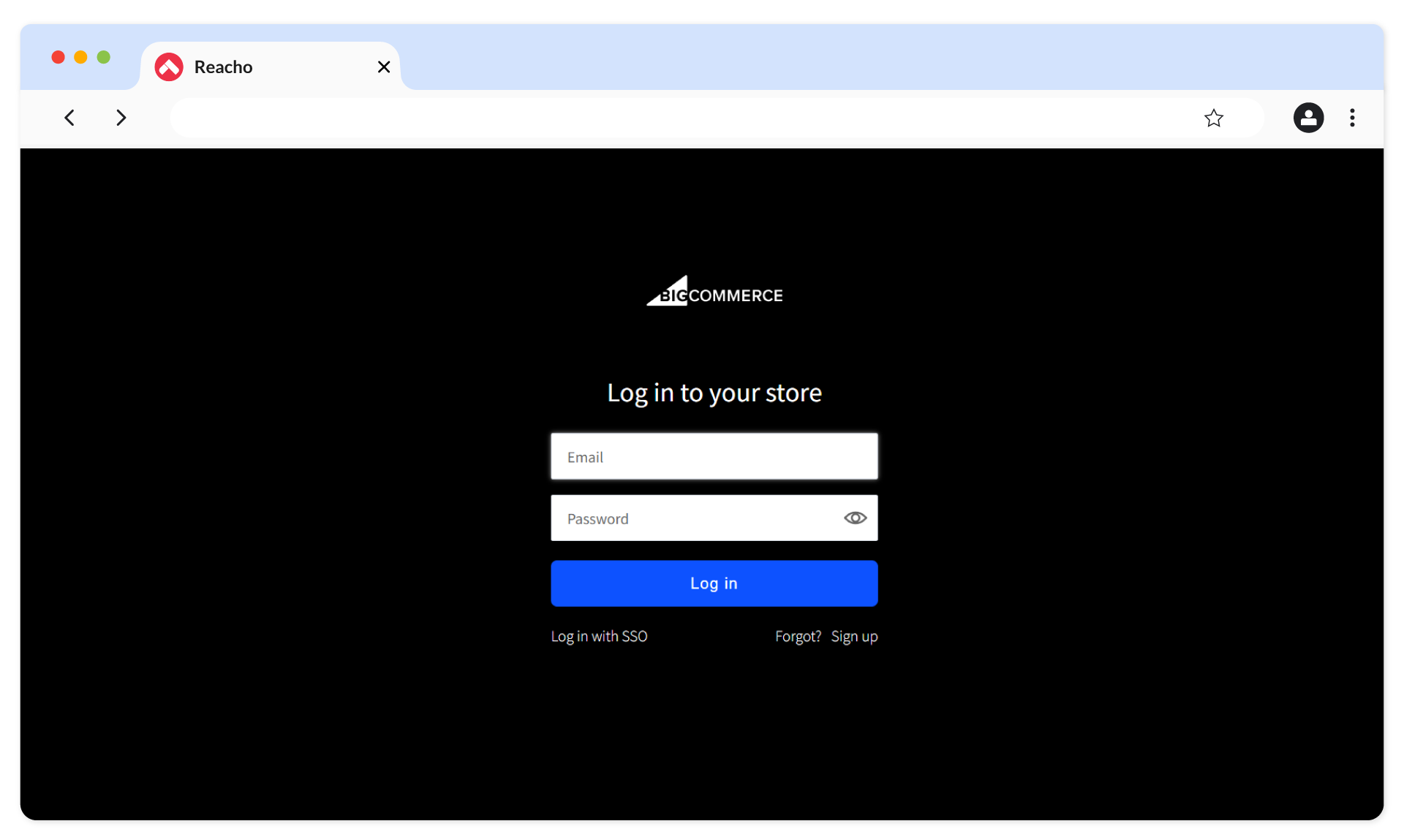Viewport: 1404px width, 840px height.
Task: Click the red window close dot
Action: point(58,57)
